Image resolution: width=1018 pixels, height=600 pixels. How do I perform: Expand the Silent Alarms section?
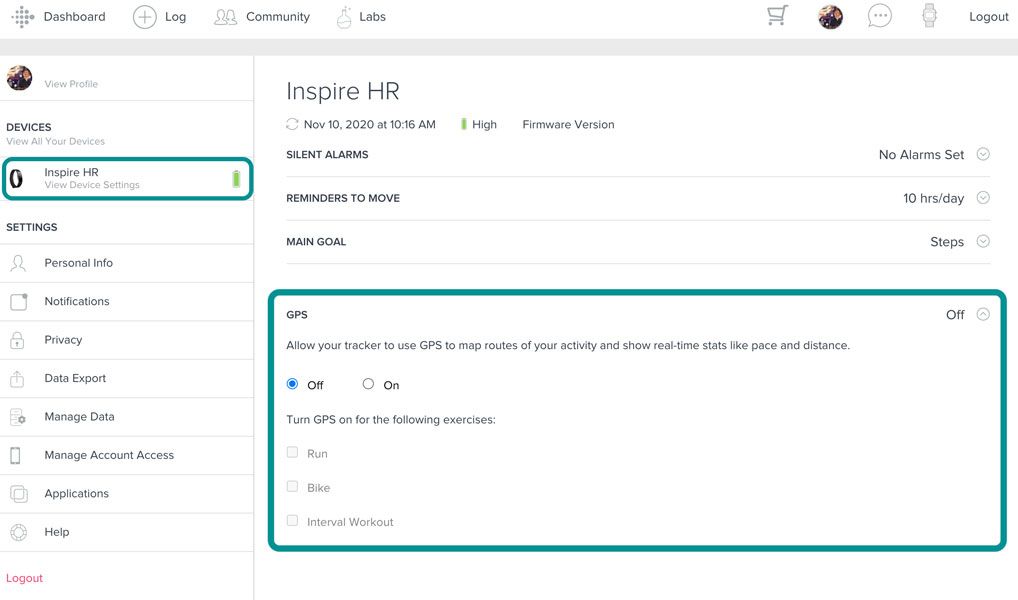983,154
